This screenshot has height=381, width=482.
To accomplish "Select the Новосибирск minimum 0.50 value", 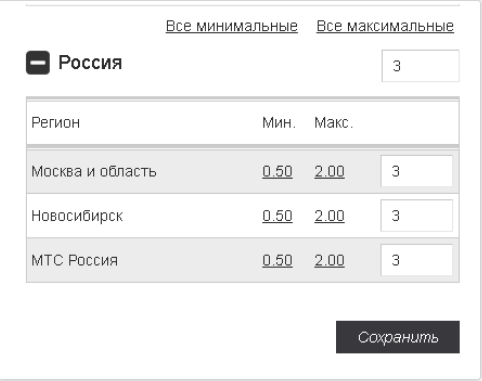I will coord(277,216).
